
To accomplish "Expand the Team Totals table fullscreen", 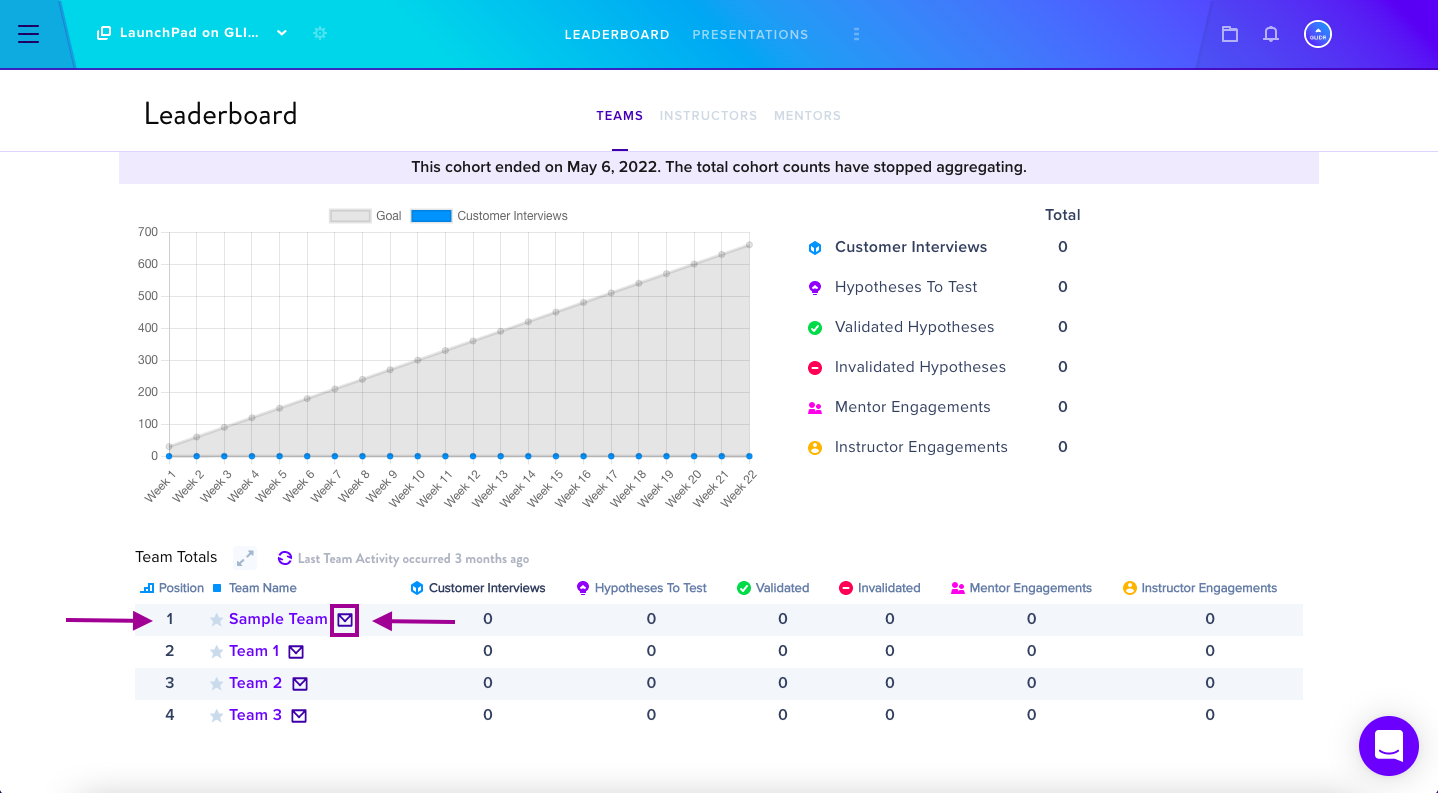I will 245,558.
